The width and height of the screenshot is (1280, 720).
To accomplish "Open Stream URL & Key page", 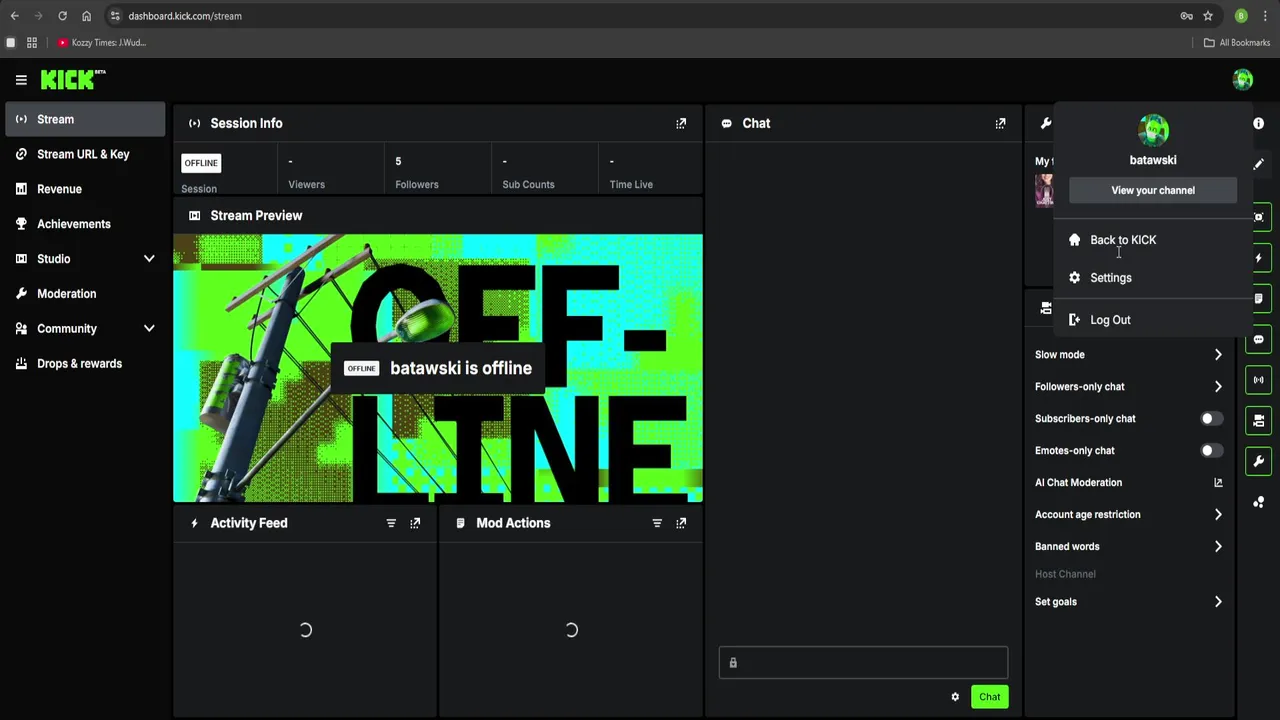I will [x=85, y=154].
